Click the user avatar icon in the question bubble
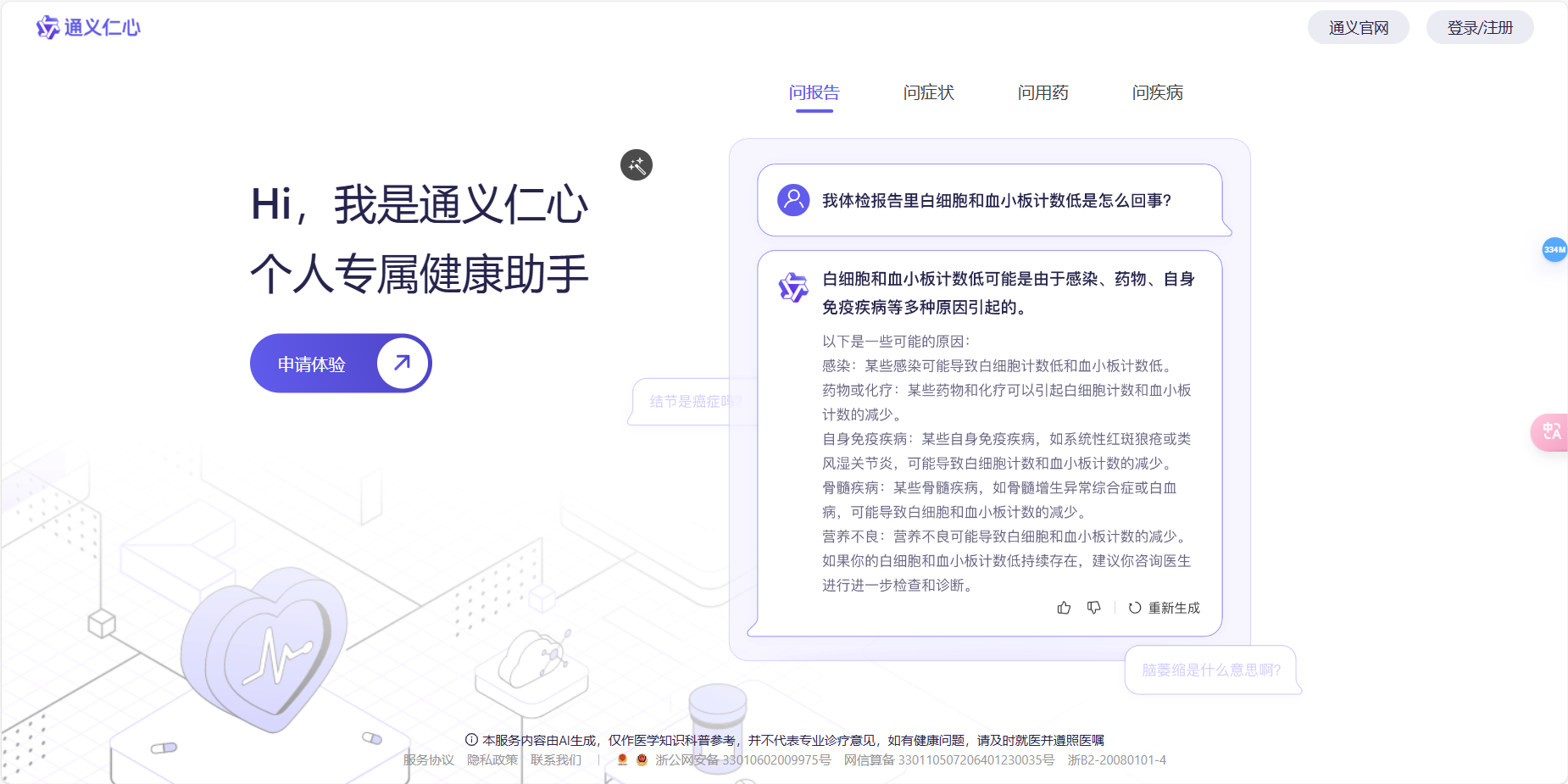This screenshot has height=784, width=1568. pyautogui.click(x=793, y=201)
